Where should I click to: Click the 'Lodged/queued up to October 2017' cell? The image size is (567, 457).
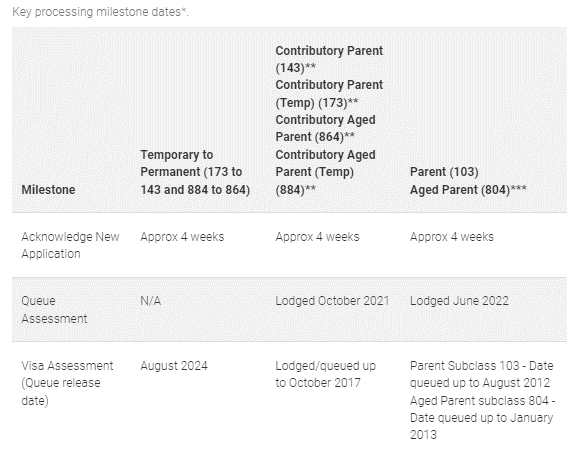point(325,374)
